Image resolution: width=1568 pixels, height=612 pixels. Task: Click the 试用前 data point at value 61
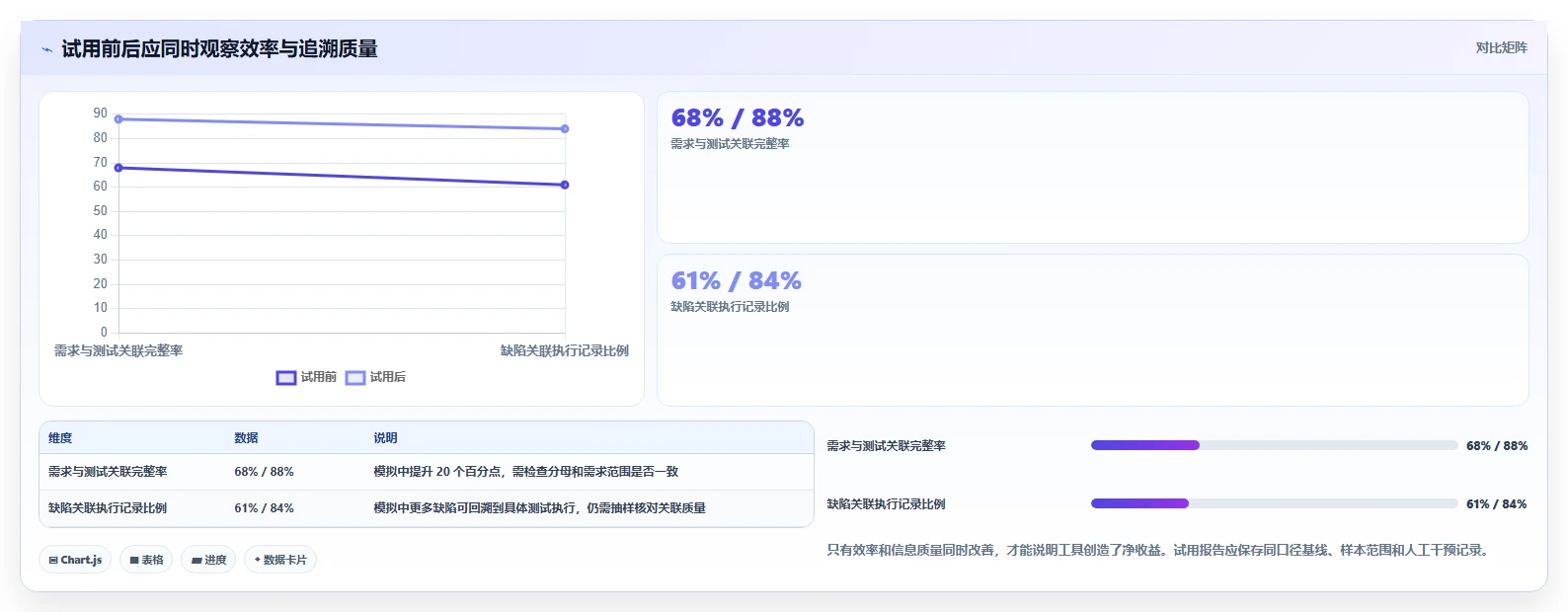pyautogui.click(x=565, y=185)
